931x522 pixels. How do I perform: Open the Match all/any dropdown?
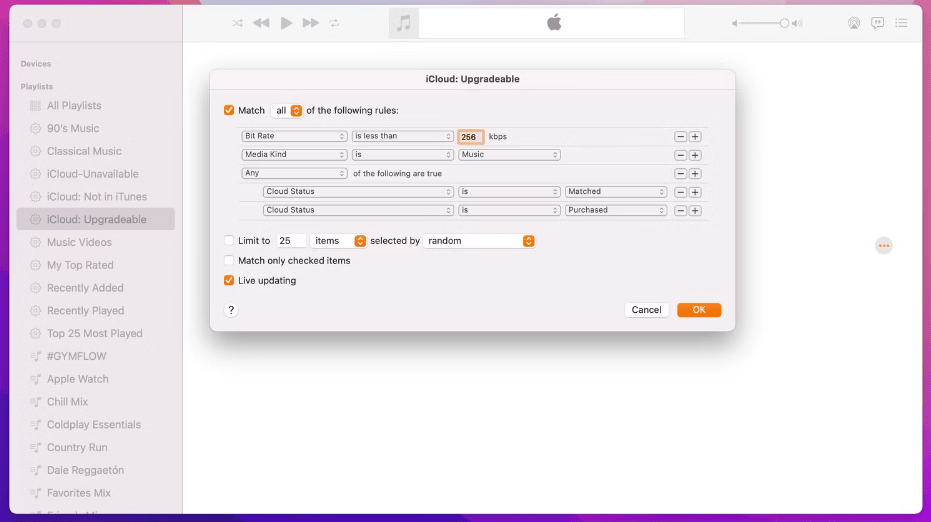[x=287, y=110]
